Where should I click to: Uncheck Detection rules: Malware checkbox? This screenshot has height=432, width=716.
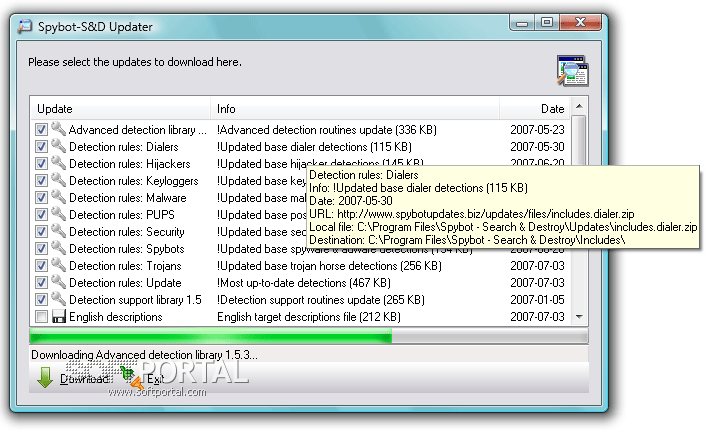click(41, 198)
